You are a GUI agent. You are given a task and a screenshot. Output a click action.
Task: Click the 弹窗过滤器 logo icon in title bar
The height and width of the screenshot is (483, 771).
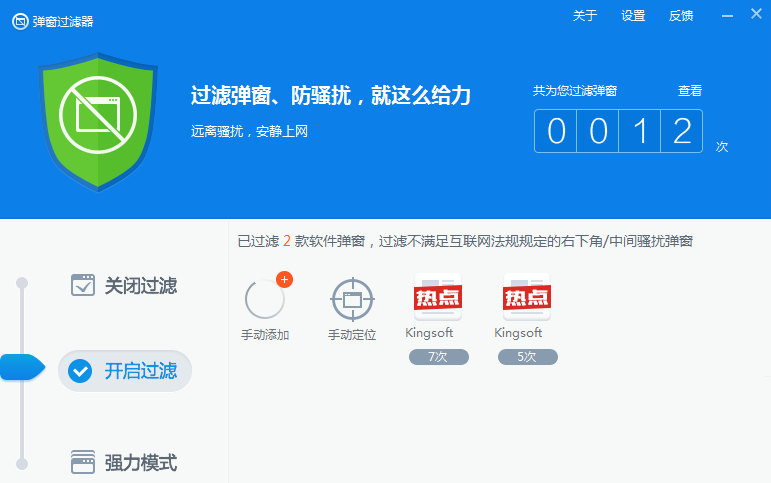[20, 22]
